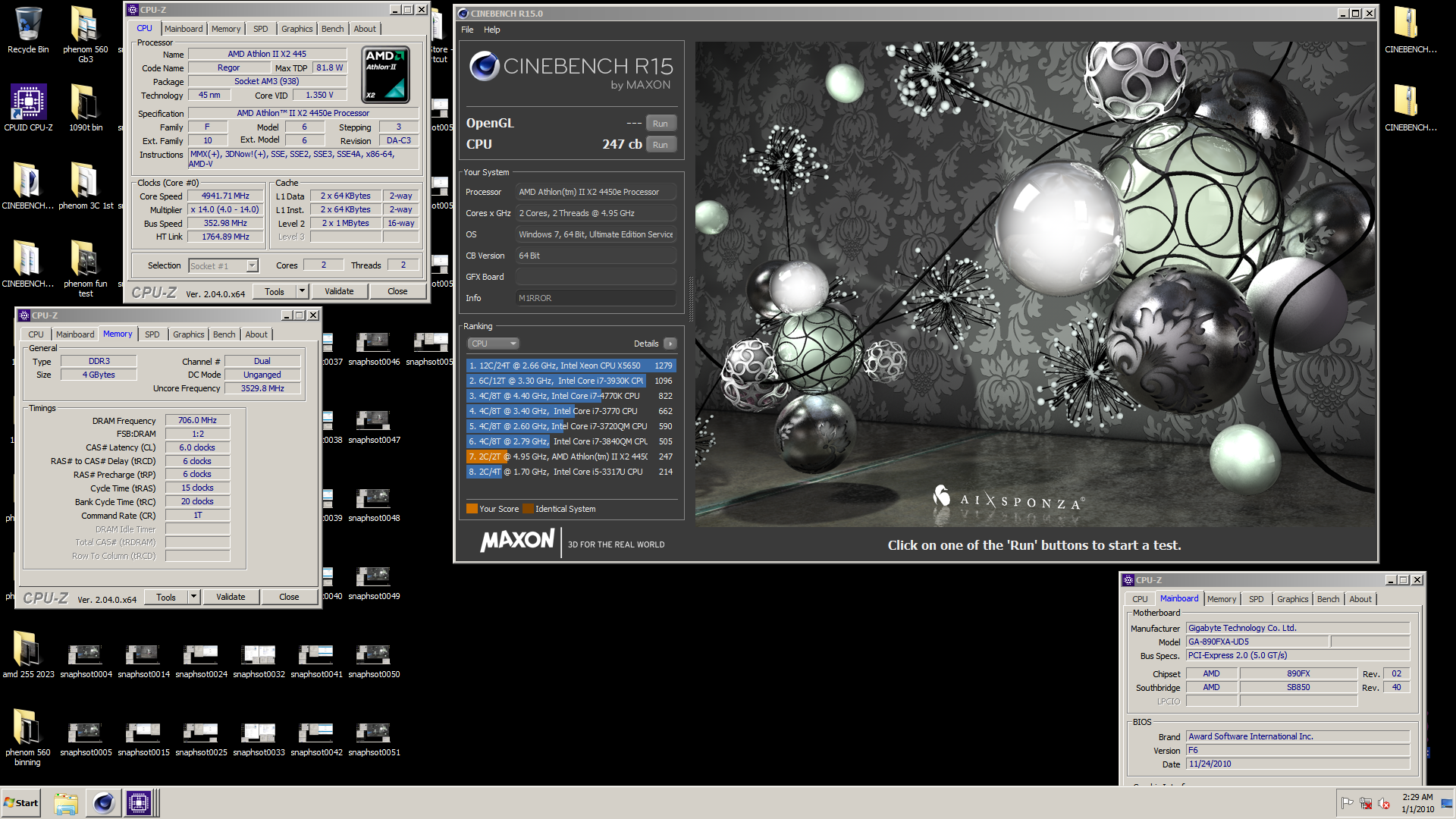Click the CPU-Z taskbar icon
This screenshot has height=819, width=1456.
click(x=140, y=803)
